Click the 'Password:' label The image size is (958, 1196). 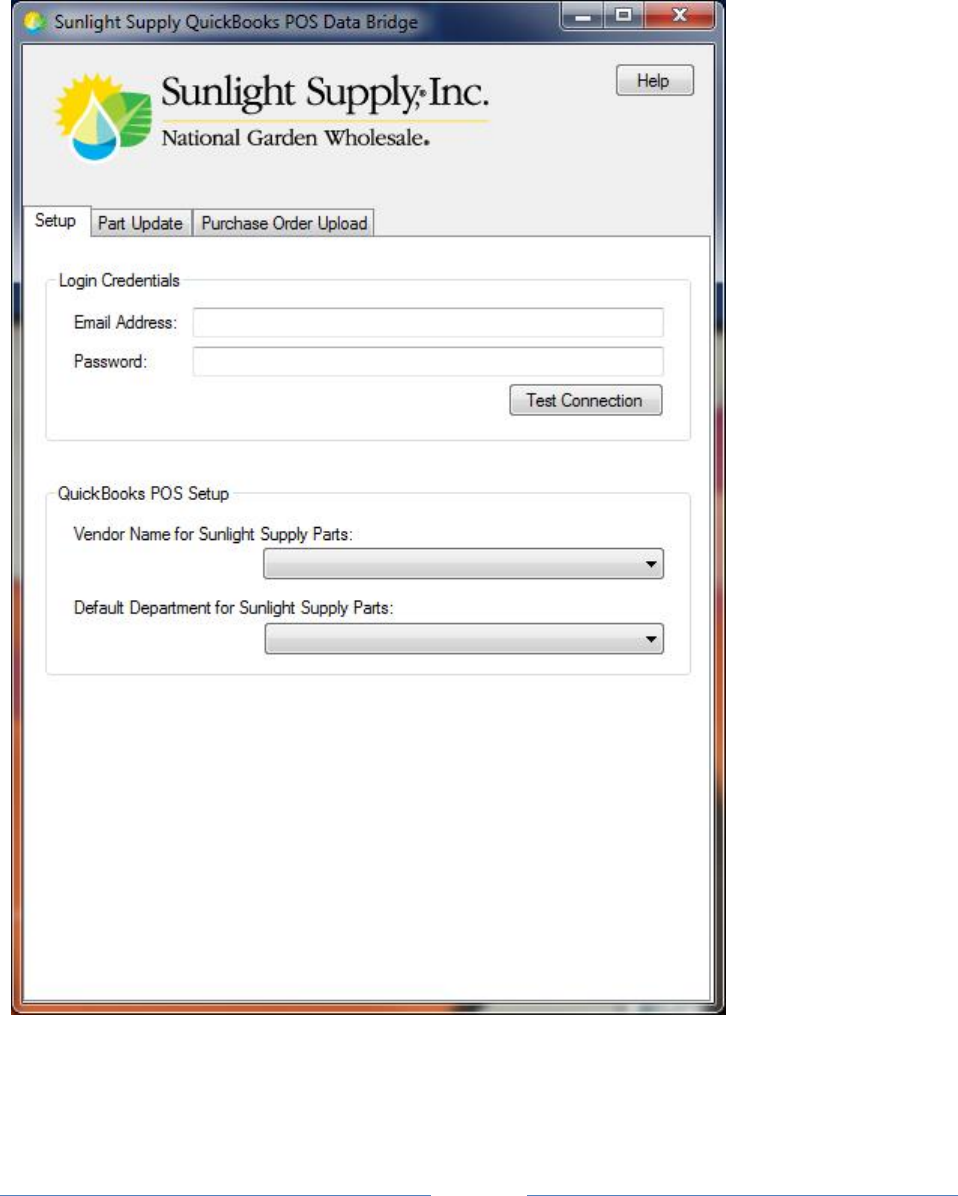pyautogui.click(x=110, y=362)
